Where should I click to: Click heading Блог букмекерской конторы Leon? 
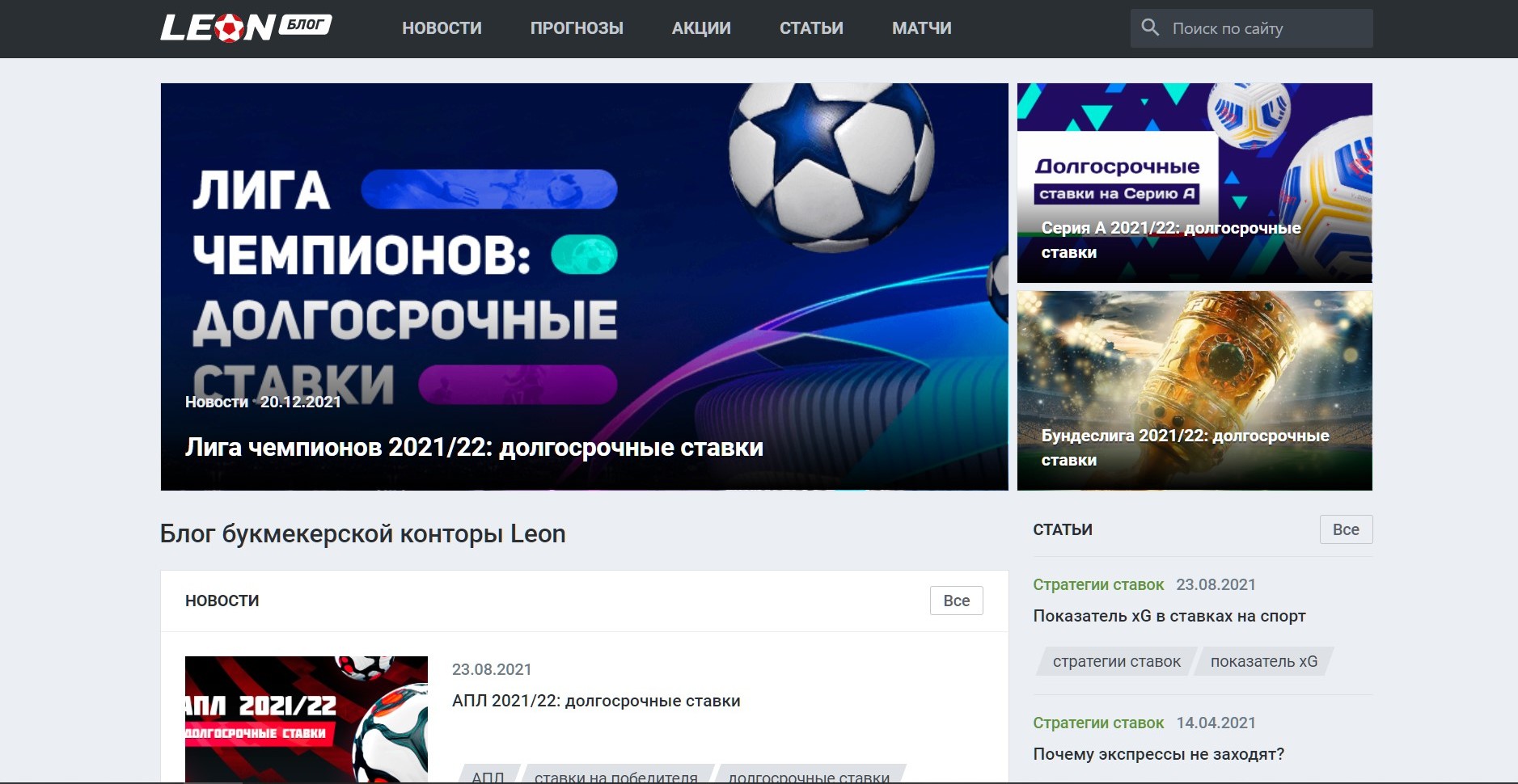click(x=363, y=533)
